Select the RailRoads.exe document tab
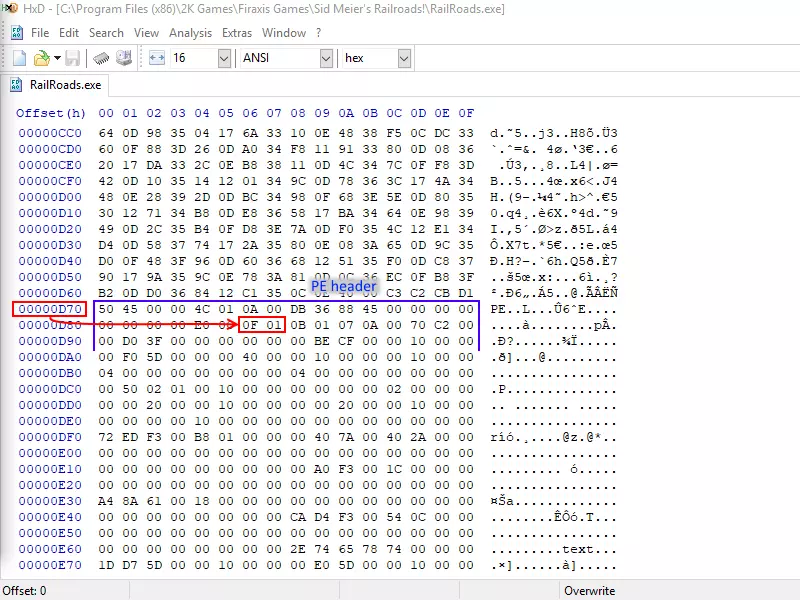This screenshot has width=800, height=600. coord(56,85)
